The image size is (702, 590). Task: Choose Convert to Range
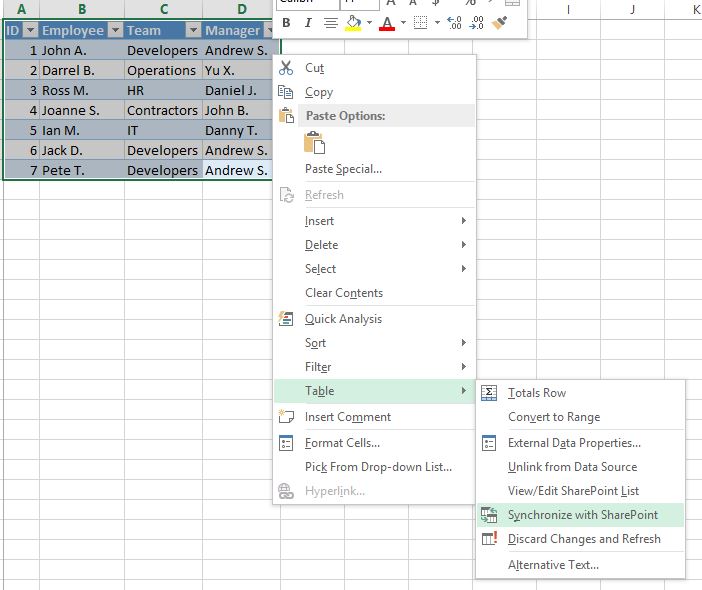(x=554, y=417)
